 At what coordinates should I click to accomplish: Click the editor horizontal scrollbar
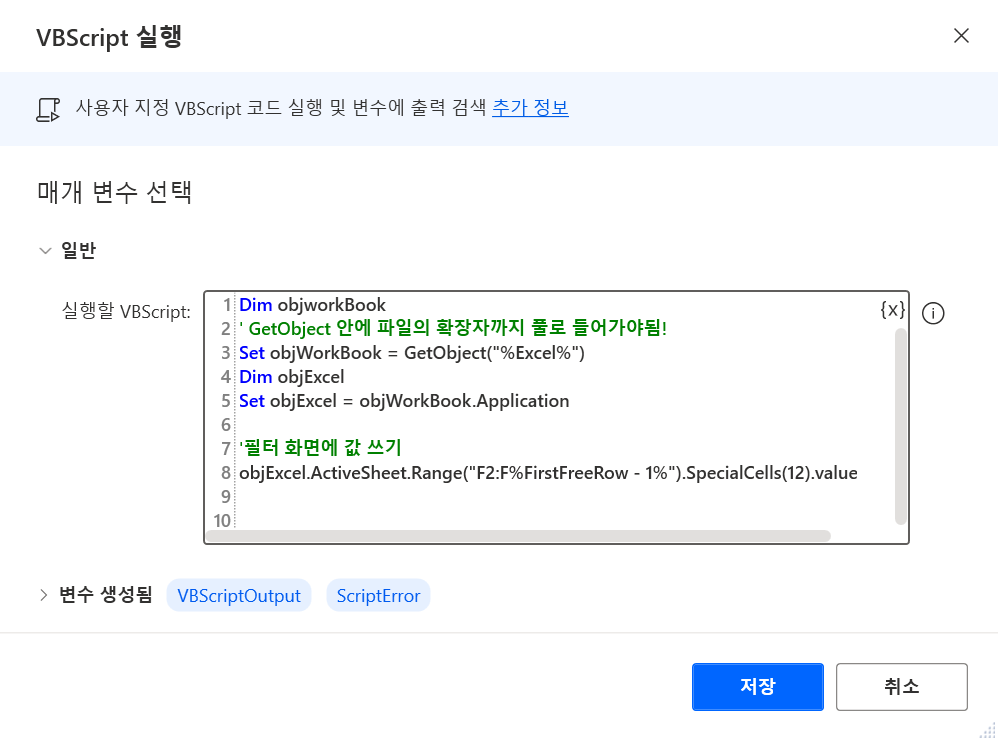click(518, 536)
